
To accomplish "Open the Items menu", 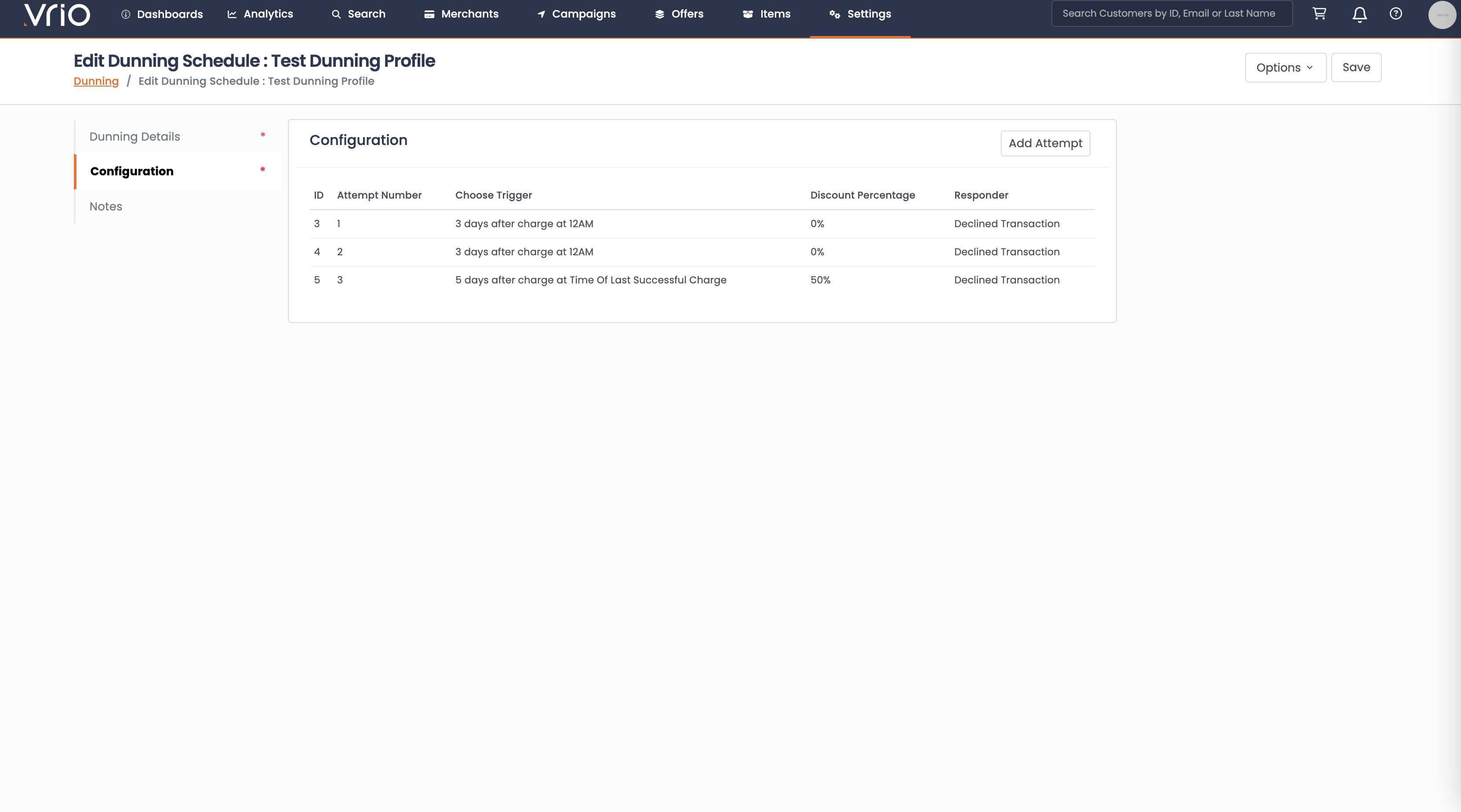I will pyautogui.click(x=766, y=14).
